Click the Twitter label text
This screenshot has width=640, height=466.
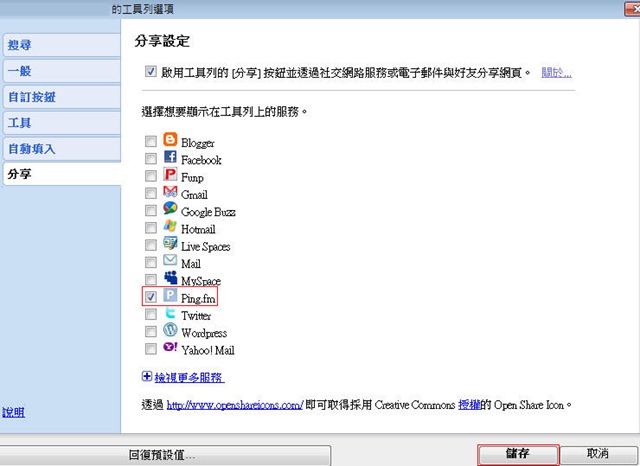click(196, 316)
